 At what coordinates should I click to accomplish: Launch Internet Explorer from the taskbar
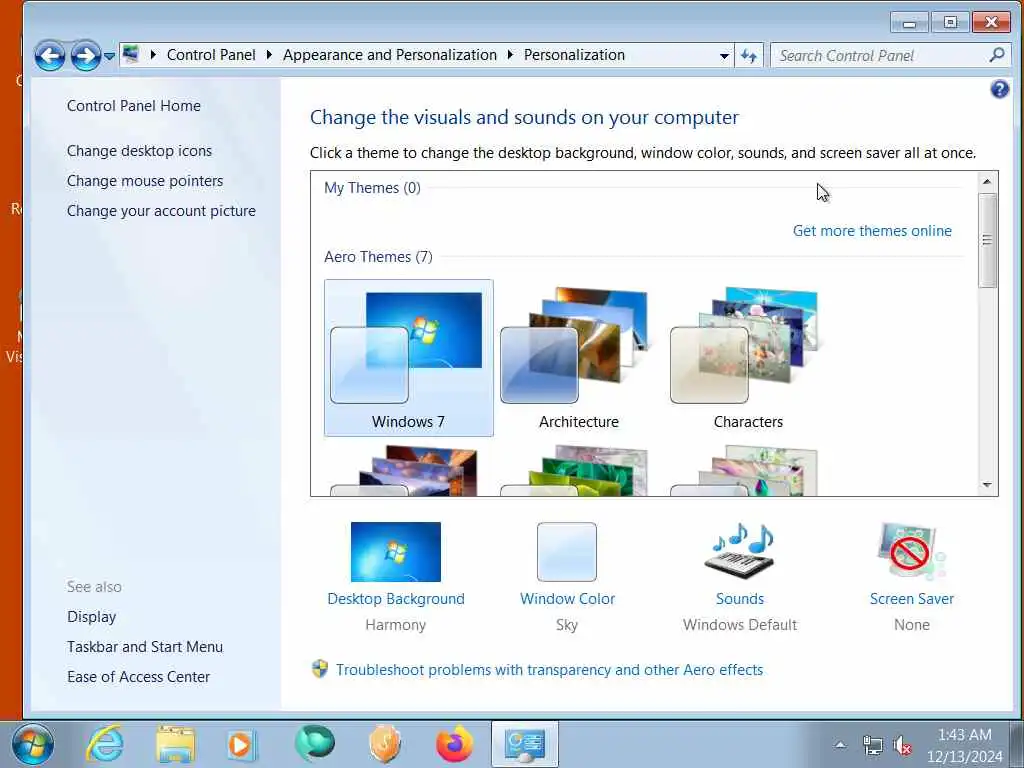pos(105,744)
